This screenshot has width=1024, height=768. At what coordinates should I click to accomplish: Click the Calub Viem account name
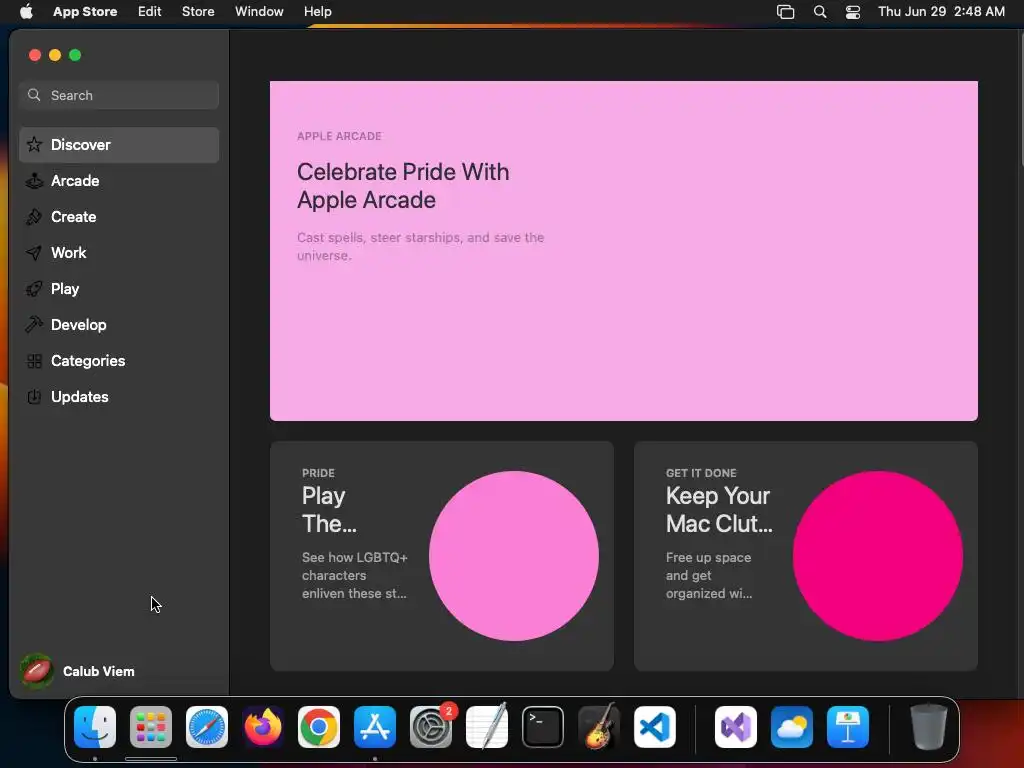[x=99, y=671]
